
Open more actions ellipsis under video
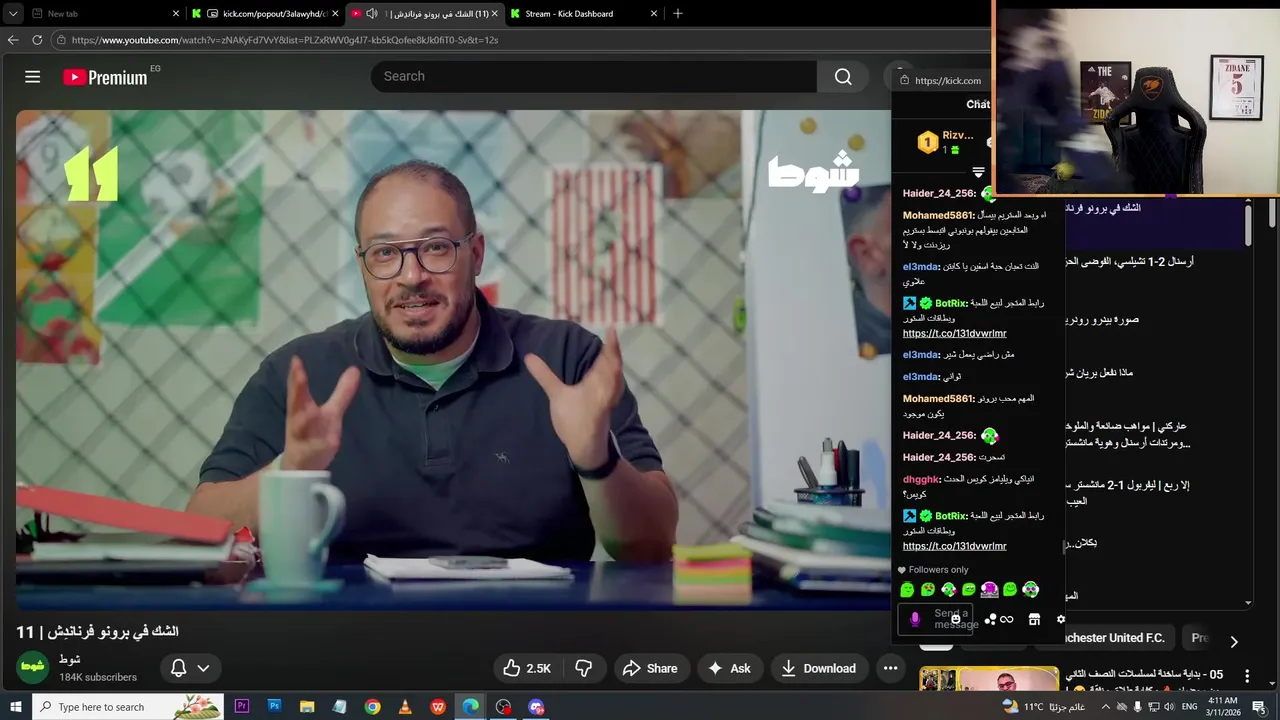890,668
